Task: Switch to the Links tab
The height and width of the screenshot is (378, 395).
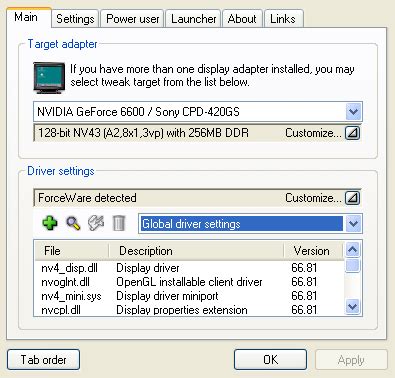Action: pyautogui.click(x=283, y=19)
